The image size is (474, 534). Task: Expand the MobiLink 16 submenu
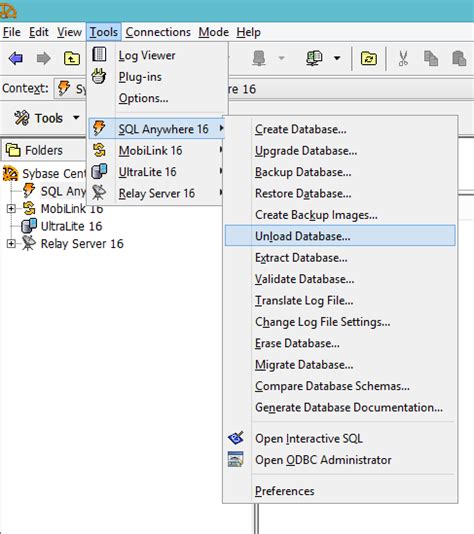click(x=221, y=150)
